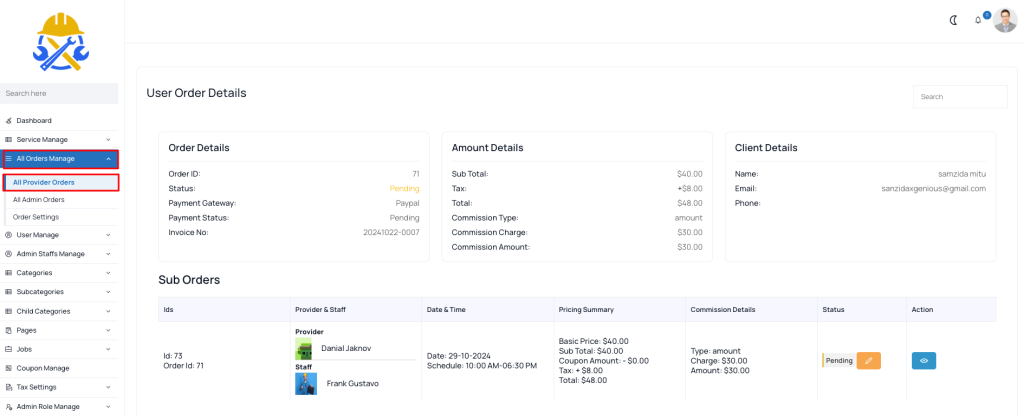Toggle dark mode moon icon
The height and width of the screenshot is (416, 1024).
click(953, 20)
